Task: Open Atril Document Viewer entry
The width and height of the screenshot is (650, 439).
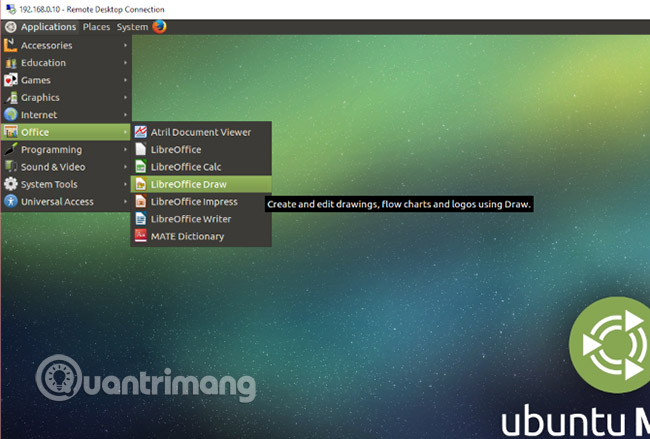Action: [x=201, y=132]
